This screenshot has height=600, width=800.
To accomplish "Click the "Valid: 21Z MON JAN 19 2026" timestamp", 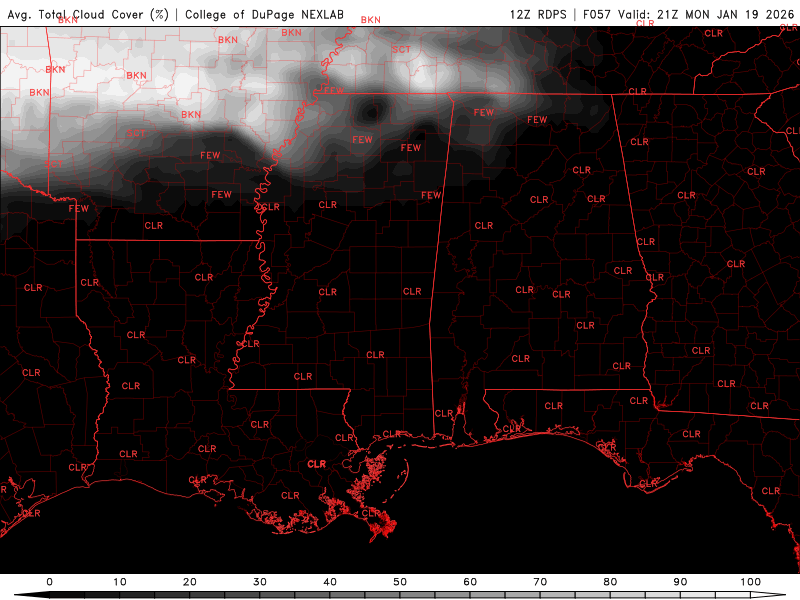I will [706, 14].
